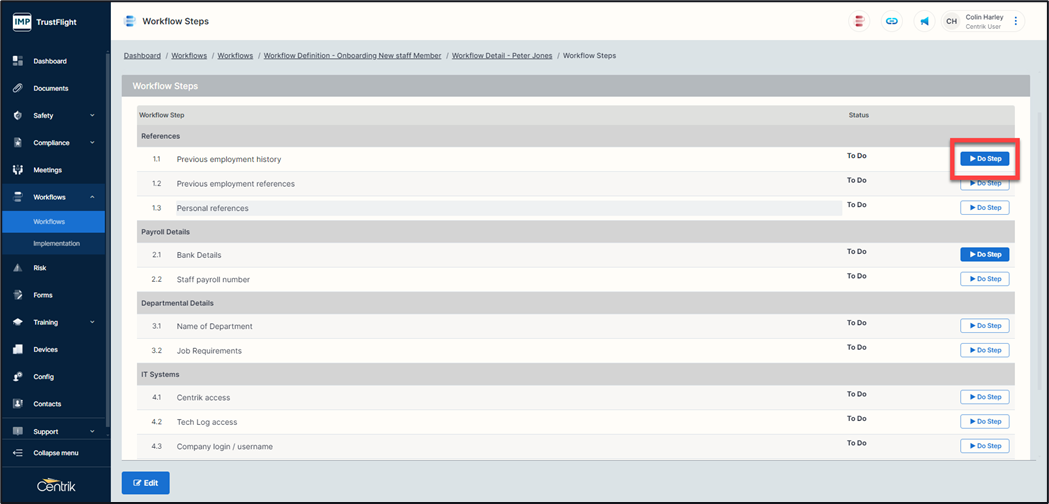Screen dimensions: 1049x504
Task: Click the Status column header
Action: 858,115
